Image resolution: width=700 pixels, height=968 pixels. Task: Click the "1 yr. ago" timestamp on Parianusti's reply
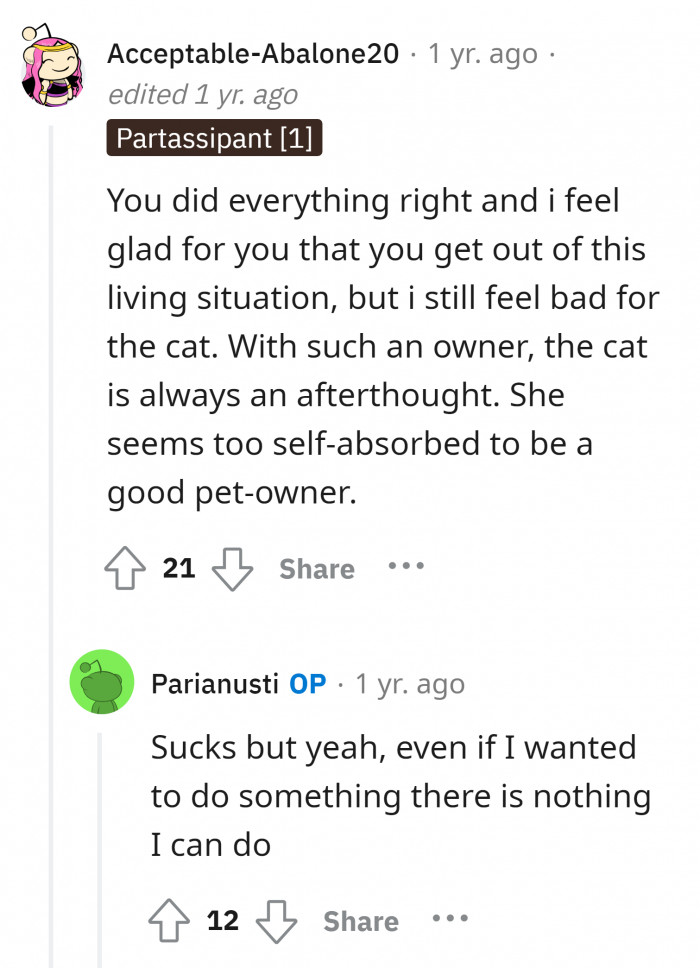[x=410, y=684]
